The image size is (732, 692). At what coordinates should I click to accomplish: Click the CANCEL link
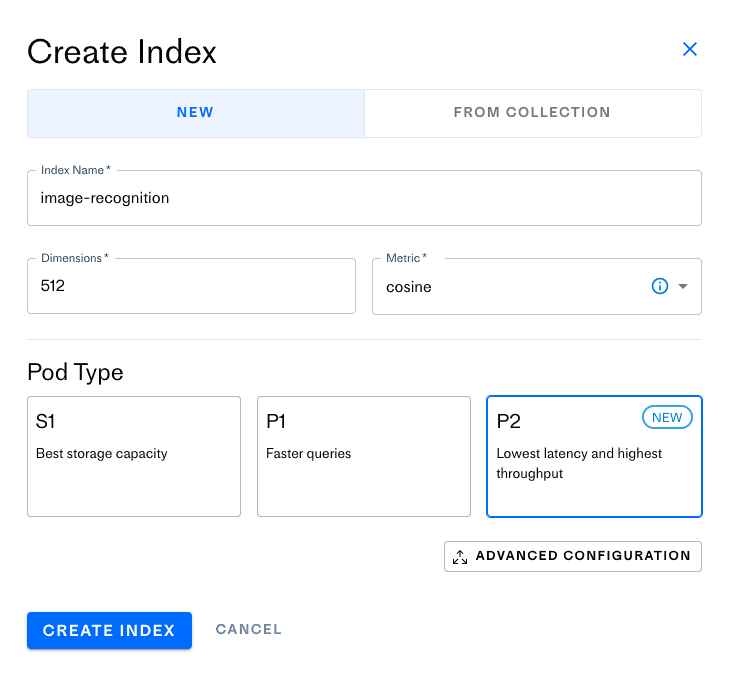point(249,629)
